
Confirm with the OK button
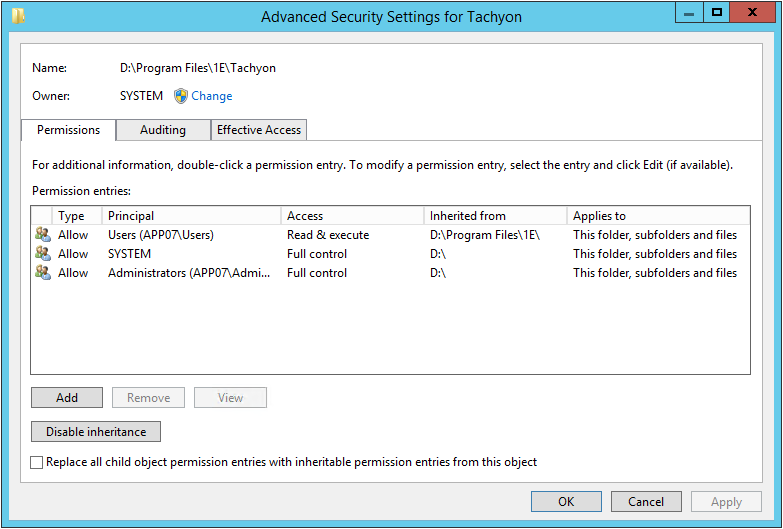[x=566, y=501]
